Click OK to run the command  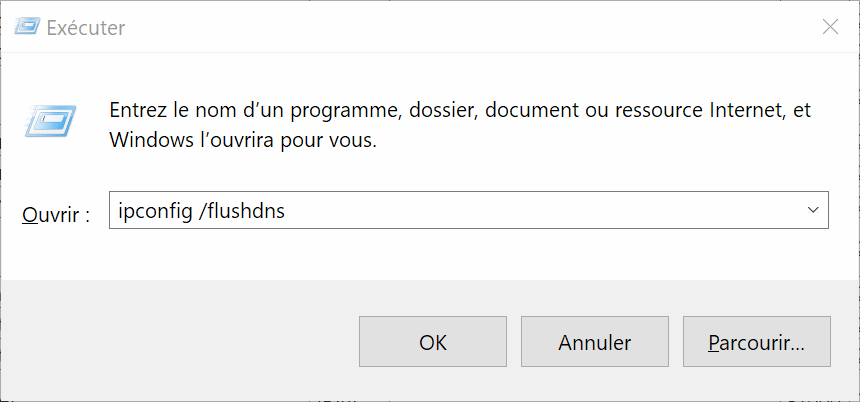click(433, 341)
